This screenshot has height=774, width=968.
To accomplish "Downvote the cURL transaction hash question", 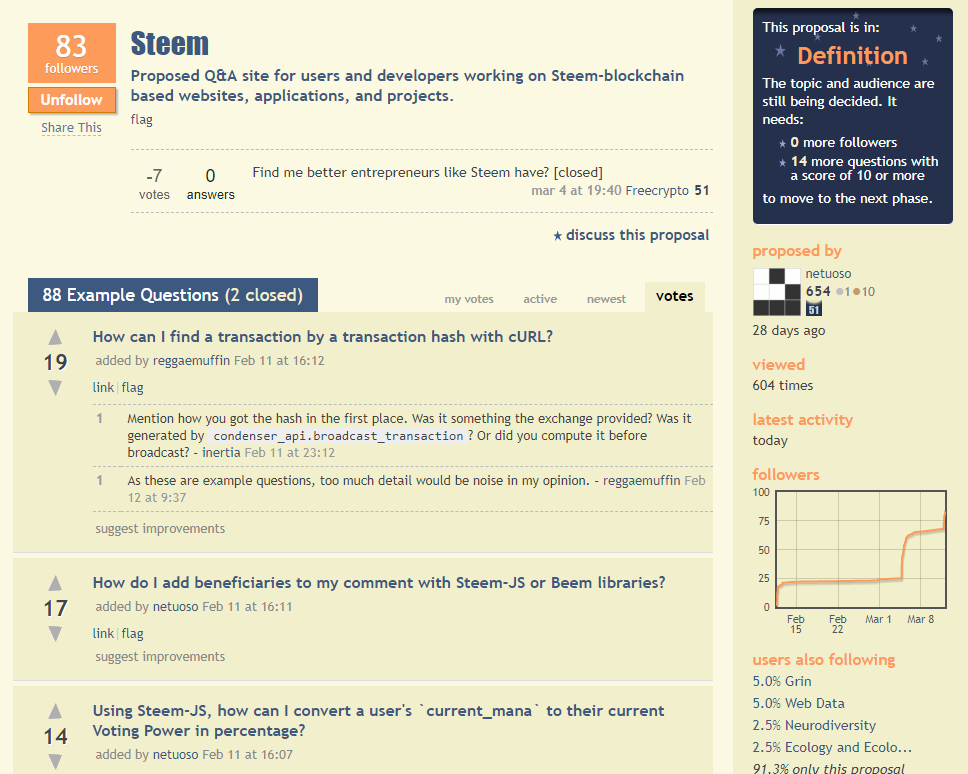I will pos(55,388).
